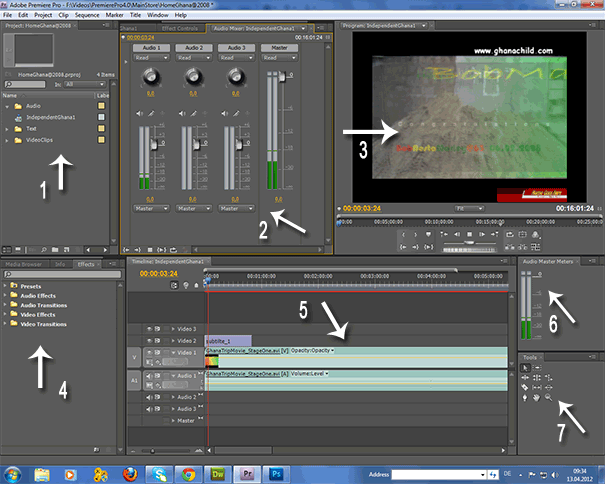Toggle mute for Audio 1 in mixer
The height and width of the screenshot is (484, 605).
tap(140, 112)
